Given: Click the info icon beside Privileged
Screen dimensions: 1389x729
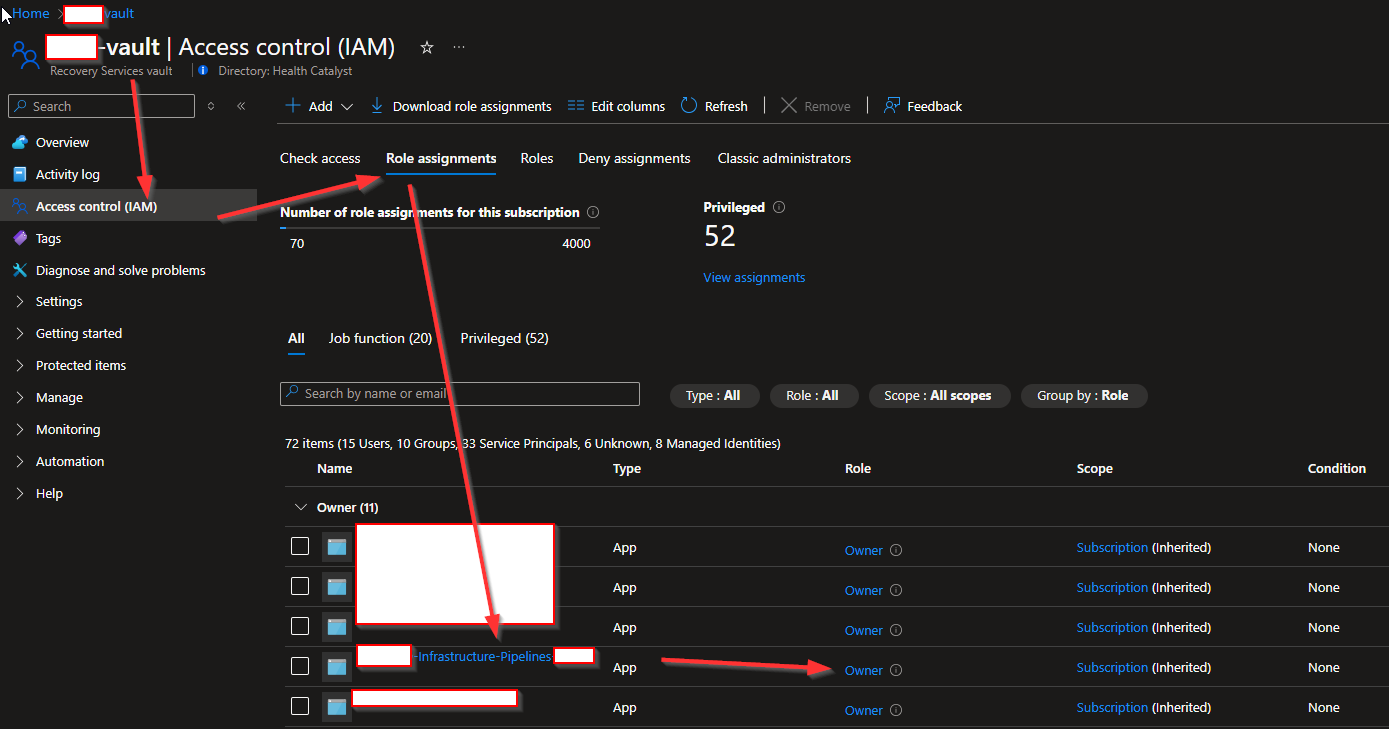Looking at the screenshot, I should [x=779, y=207].
